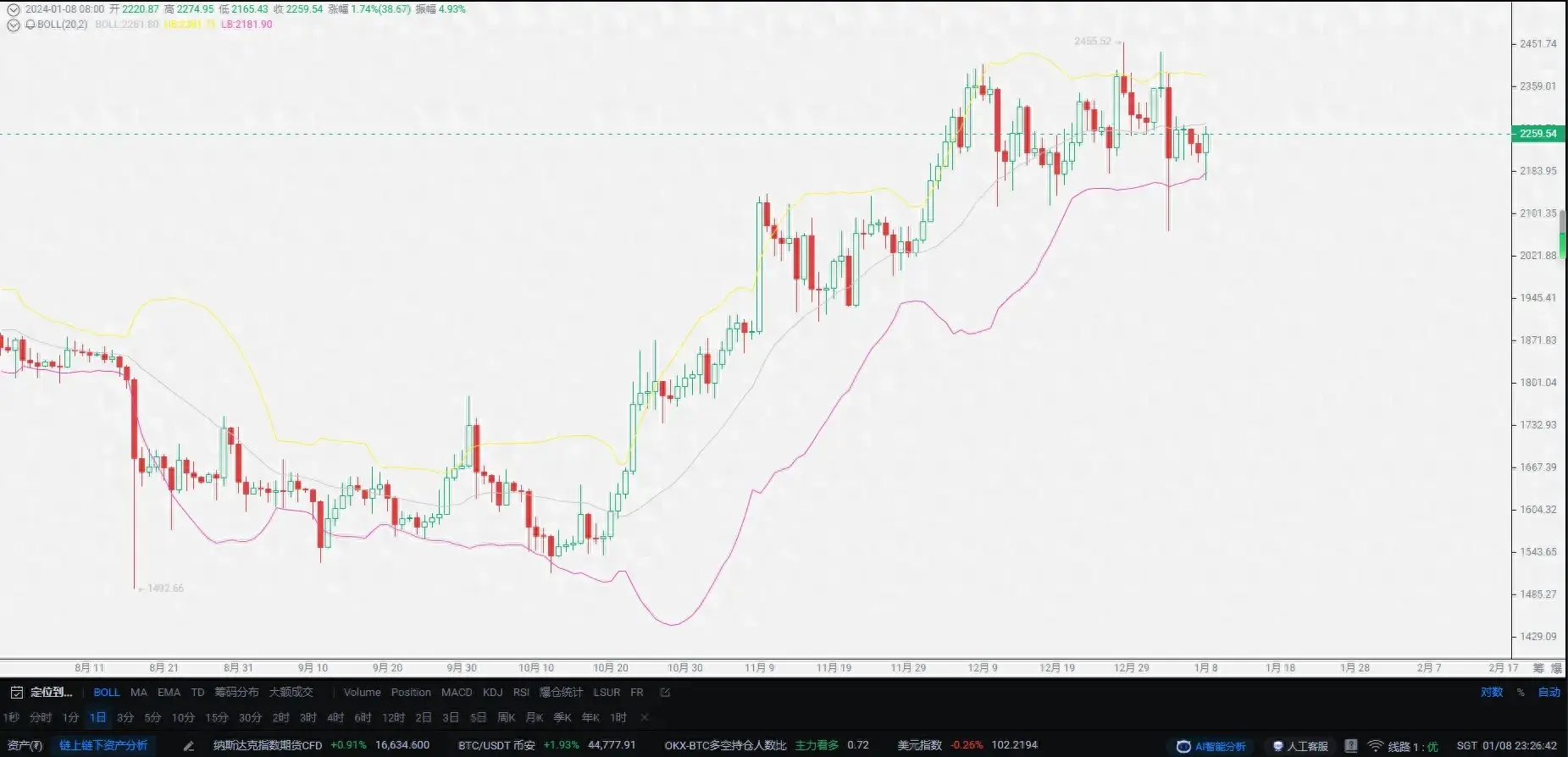This screenshot has width=1568, height=757.
Task: Toggle the percent (%) price scale
Action: (1521, 693)
